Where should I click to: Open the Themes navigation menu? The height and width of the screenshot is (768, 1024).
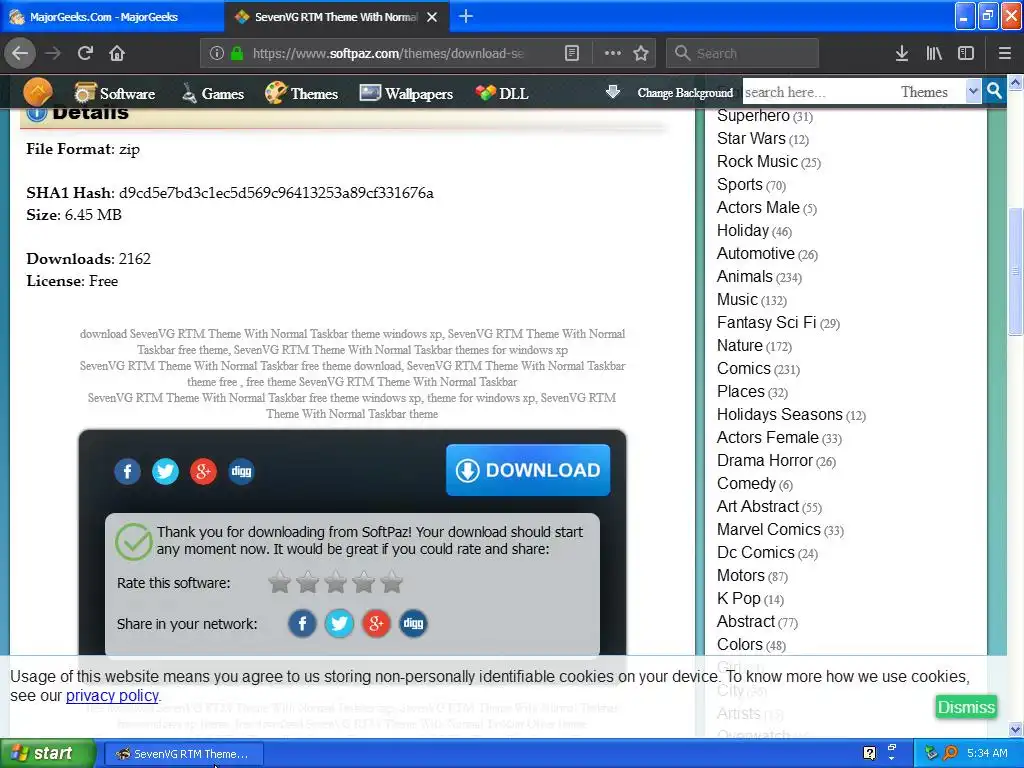[301, 93]
